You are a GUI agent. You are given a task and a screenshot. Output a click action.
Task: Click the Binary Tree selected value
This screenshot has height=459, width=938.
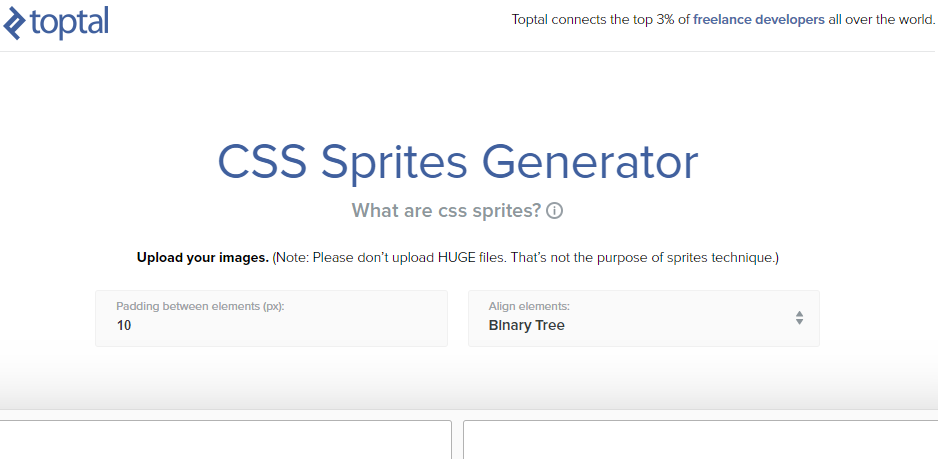[x=526, y=326]
